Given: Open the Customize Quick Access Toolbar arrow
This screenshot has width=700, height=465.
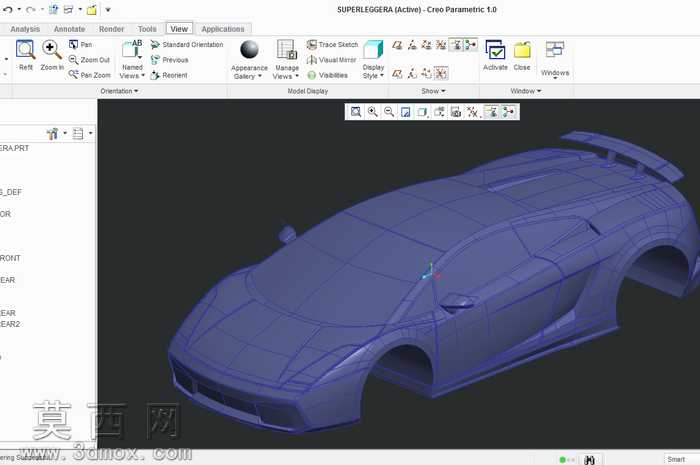Looking at the screenshot, I should click(108, 9).
